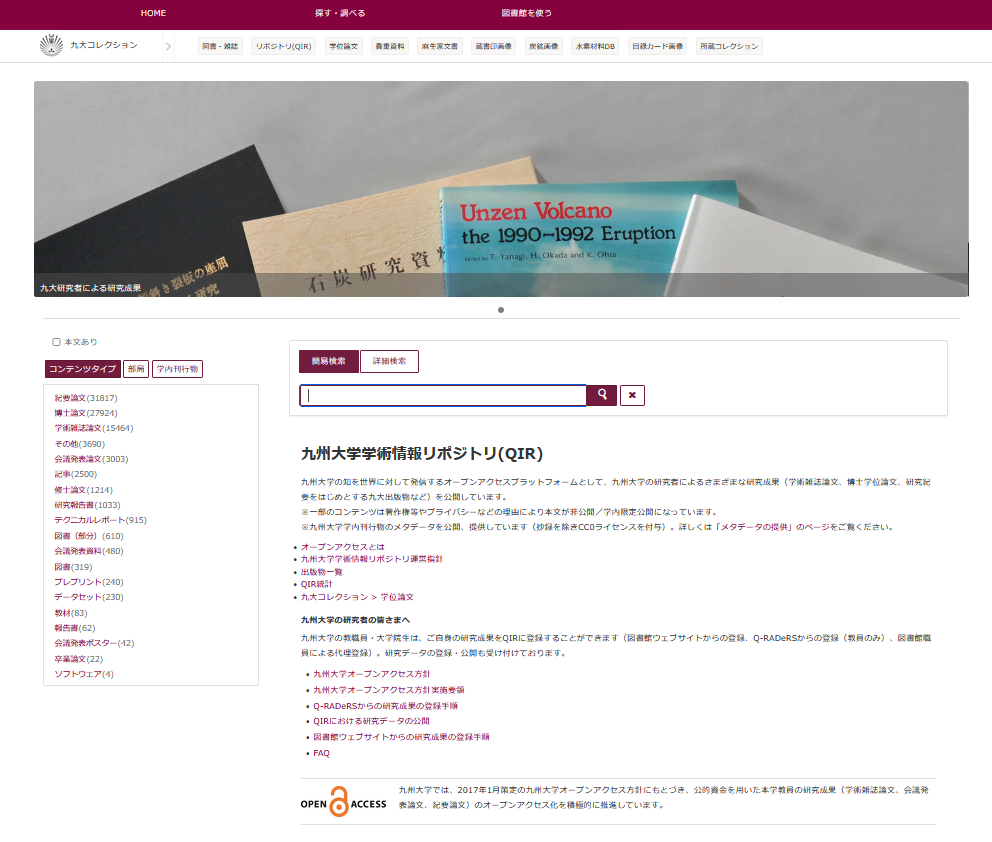This screenshot has width=992, height=842.
Task: Select the 学内刊行物 facet tab
Action: click(x=177, y=369)
